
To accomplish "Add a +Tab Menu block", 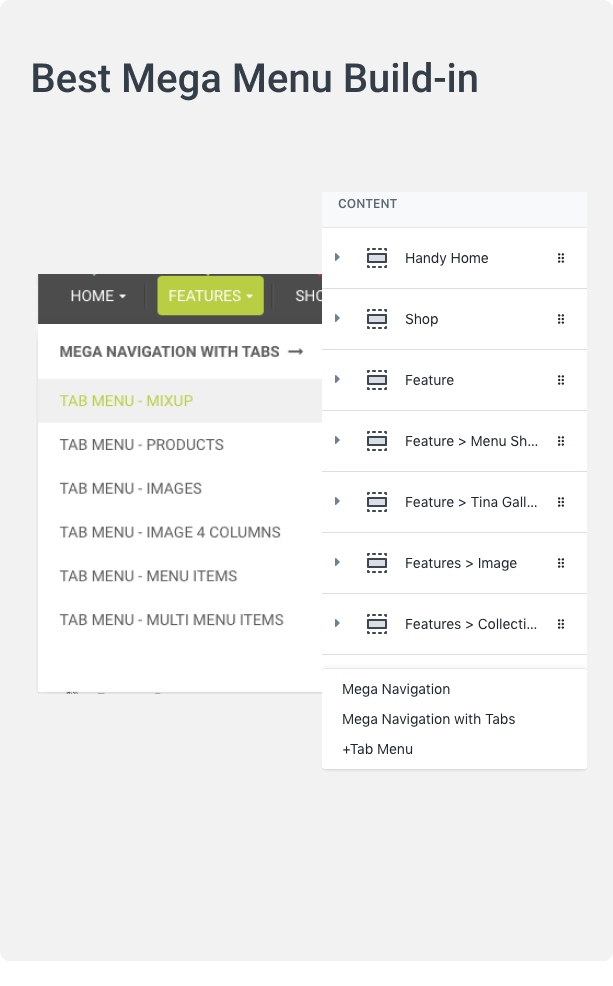I will point(377,749).
